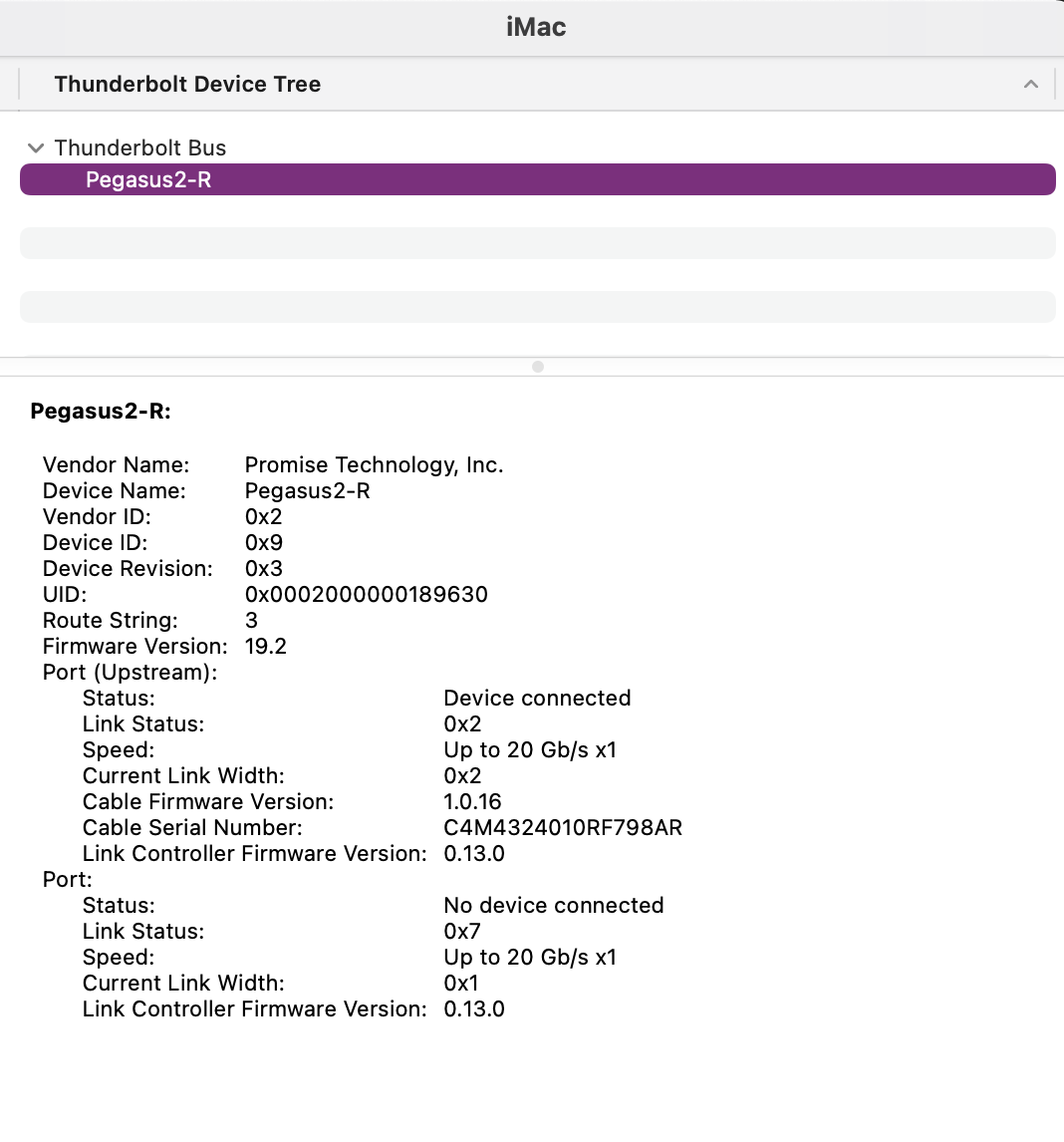Click the Current Link Width value 0x1

pyautogui.click(x=461, y=984)
